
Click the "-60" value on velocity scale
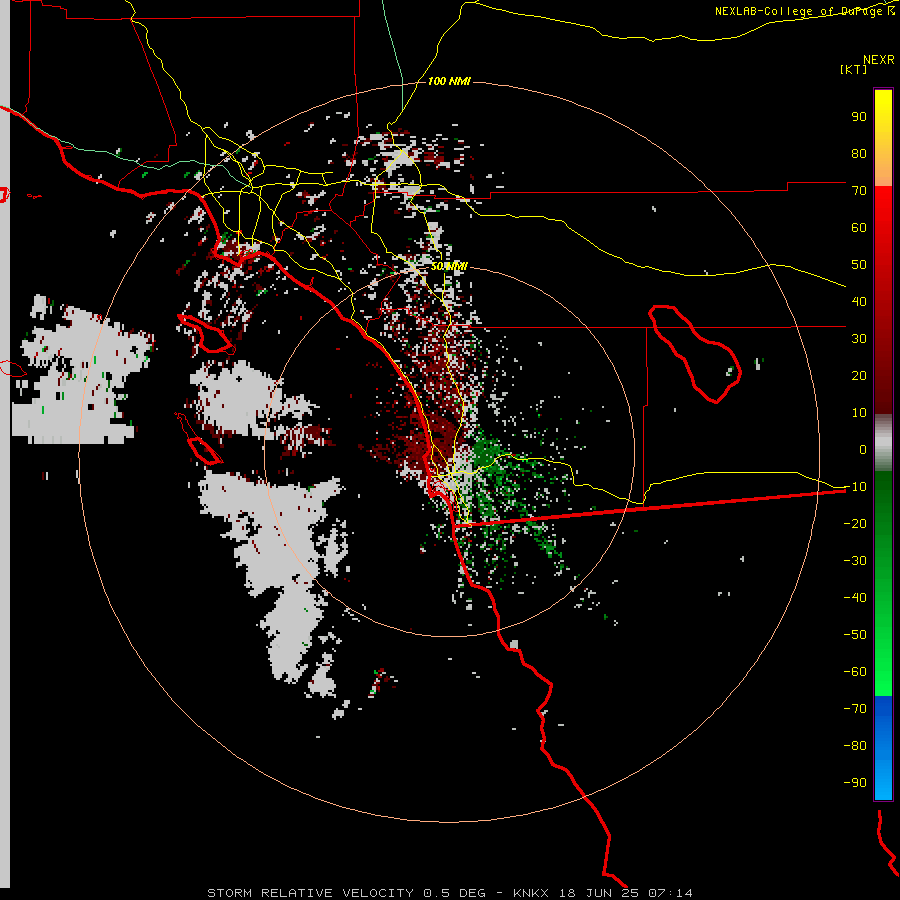tap(855, 672)
